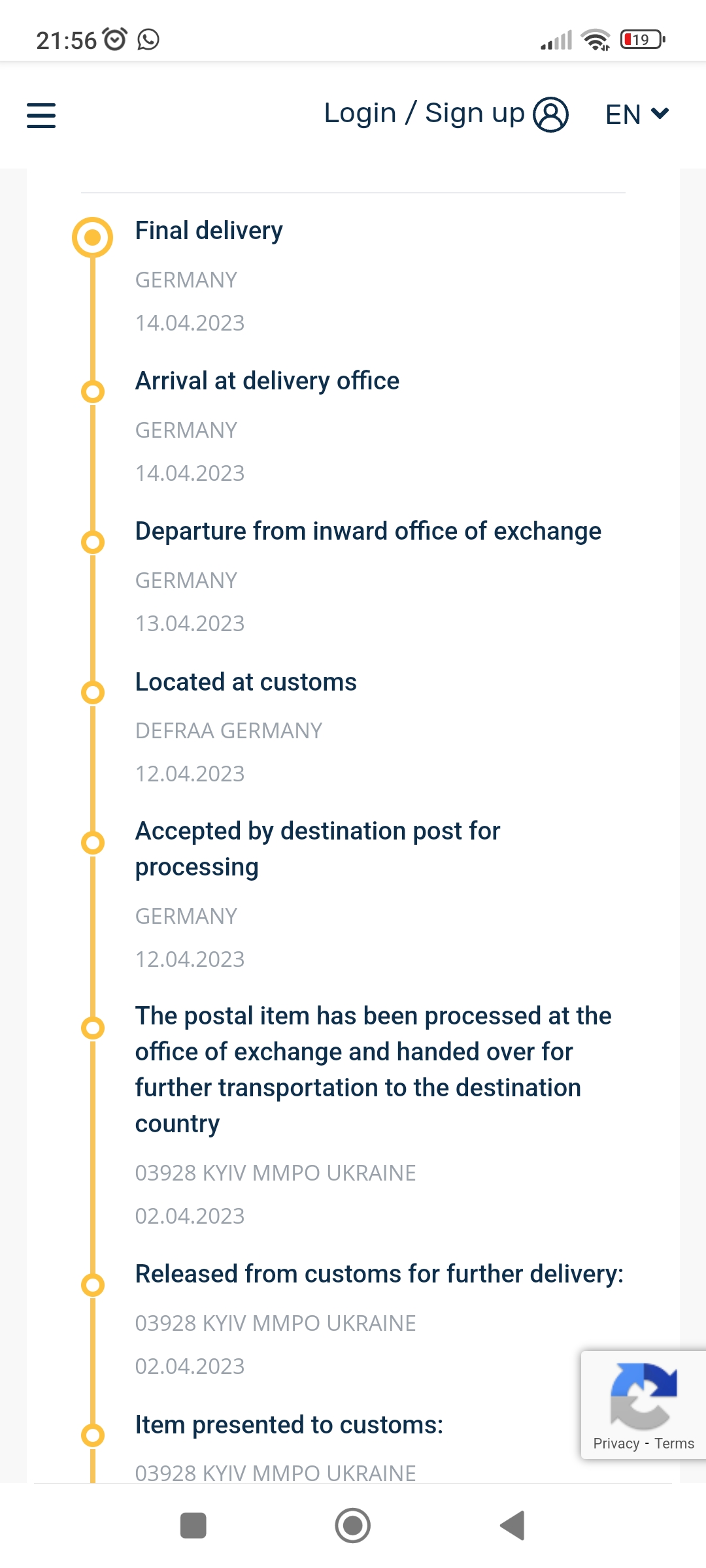Open the reCAPTCHA Privacy link
Viewport: 706px width, 1568px height.
tap(616, 1443)
